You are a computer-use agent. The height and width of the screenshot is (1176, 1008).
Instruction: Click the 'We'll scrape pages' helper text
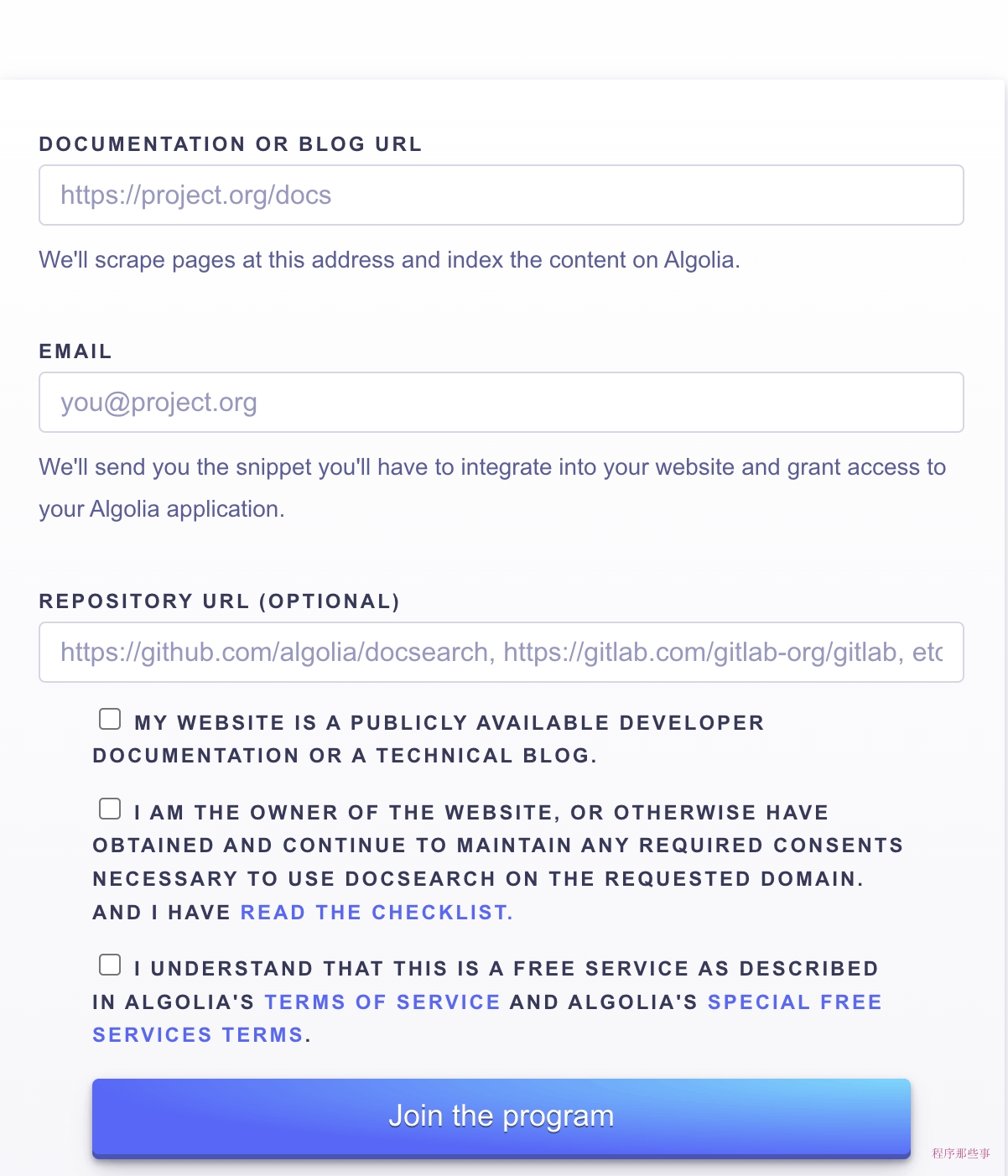(389, 260)
